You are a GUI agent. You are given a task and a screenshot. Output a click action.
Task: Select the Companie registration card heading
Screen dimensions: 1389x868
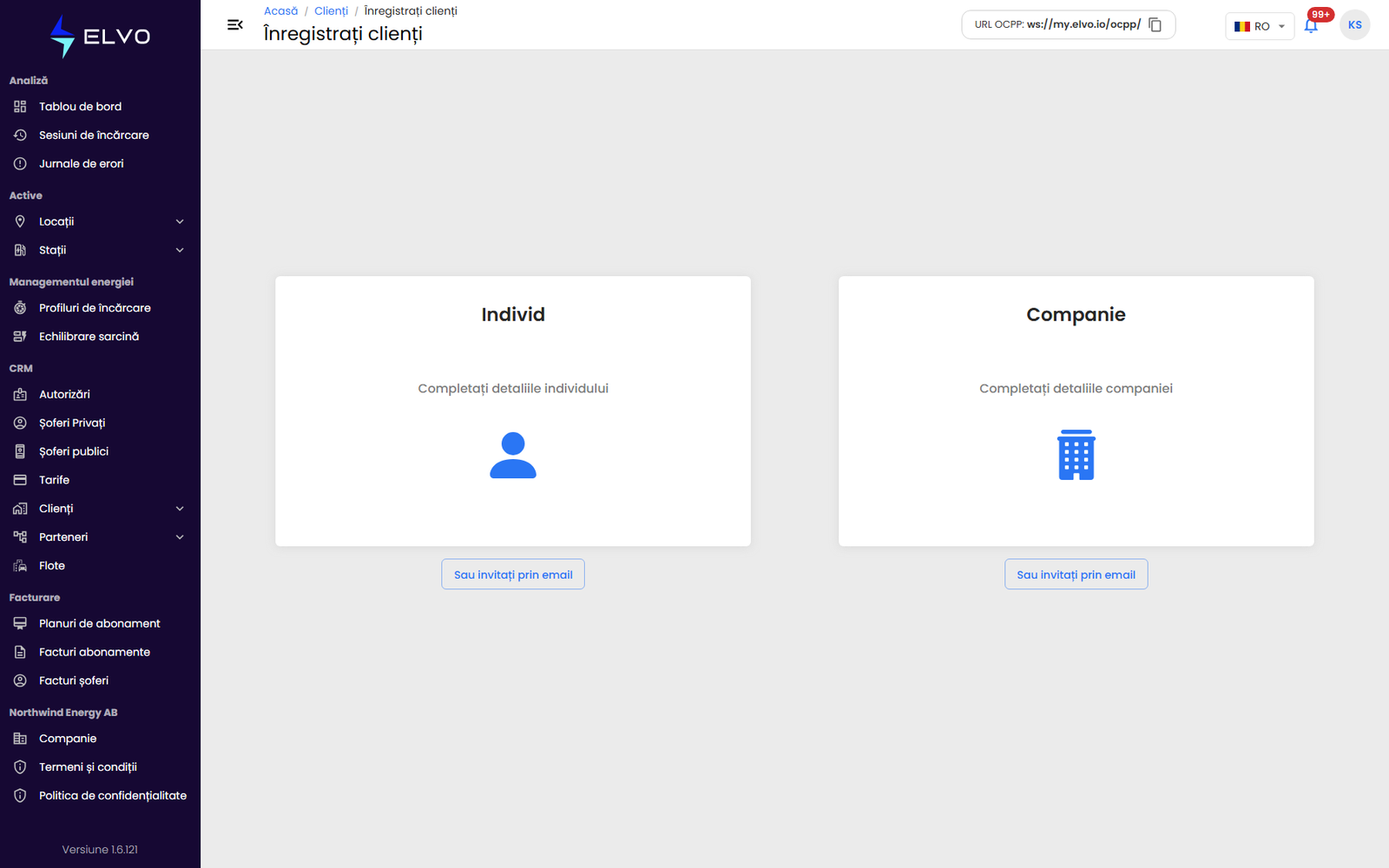(1076, 314)
